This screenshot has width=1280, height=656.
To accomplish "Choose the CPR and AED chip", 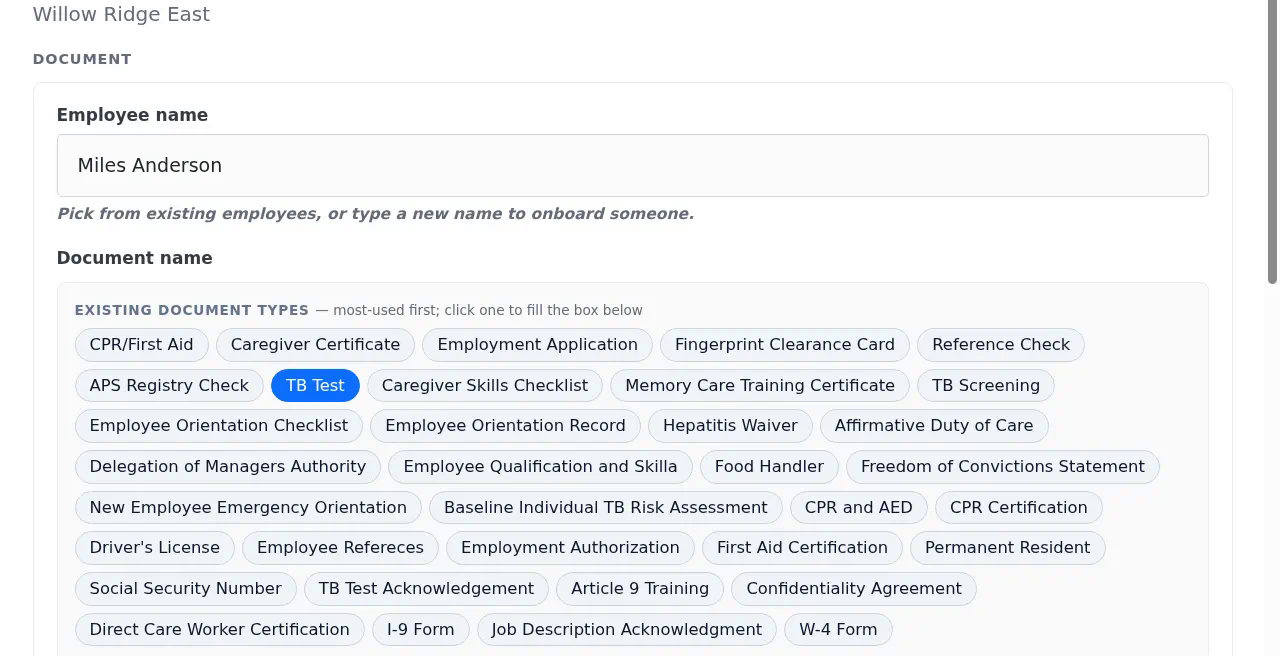I will 858,507.
